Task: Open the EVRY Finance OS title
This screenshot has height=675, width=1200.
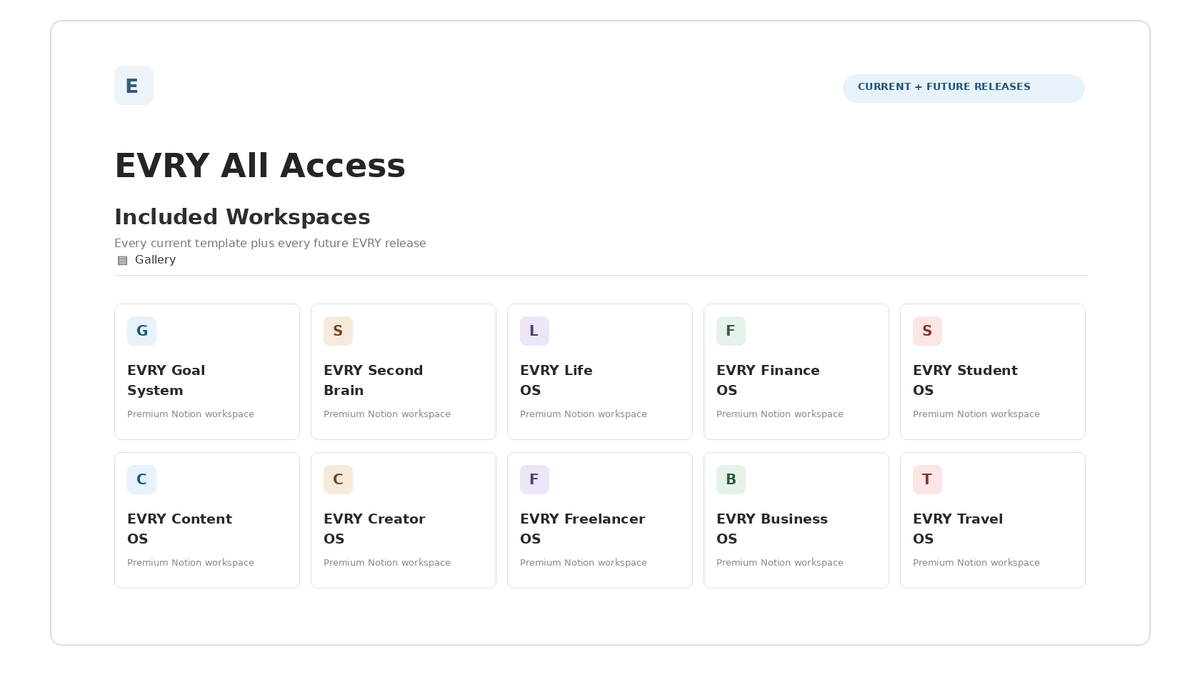Action: [x=768, y=380]
